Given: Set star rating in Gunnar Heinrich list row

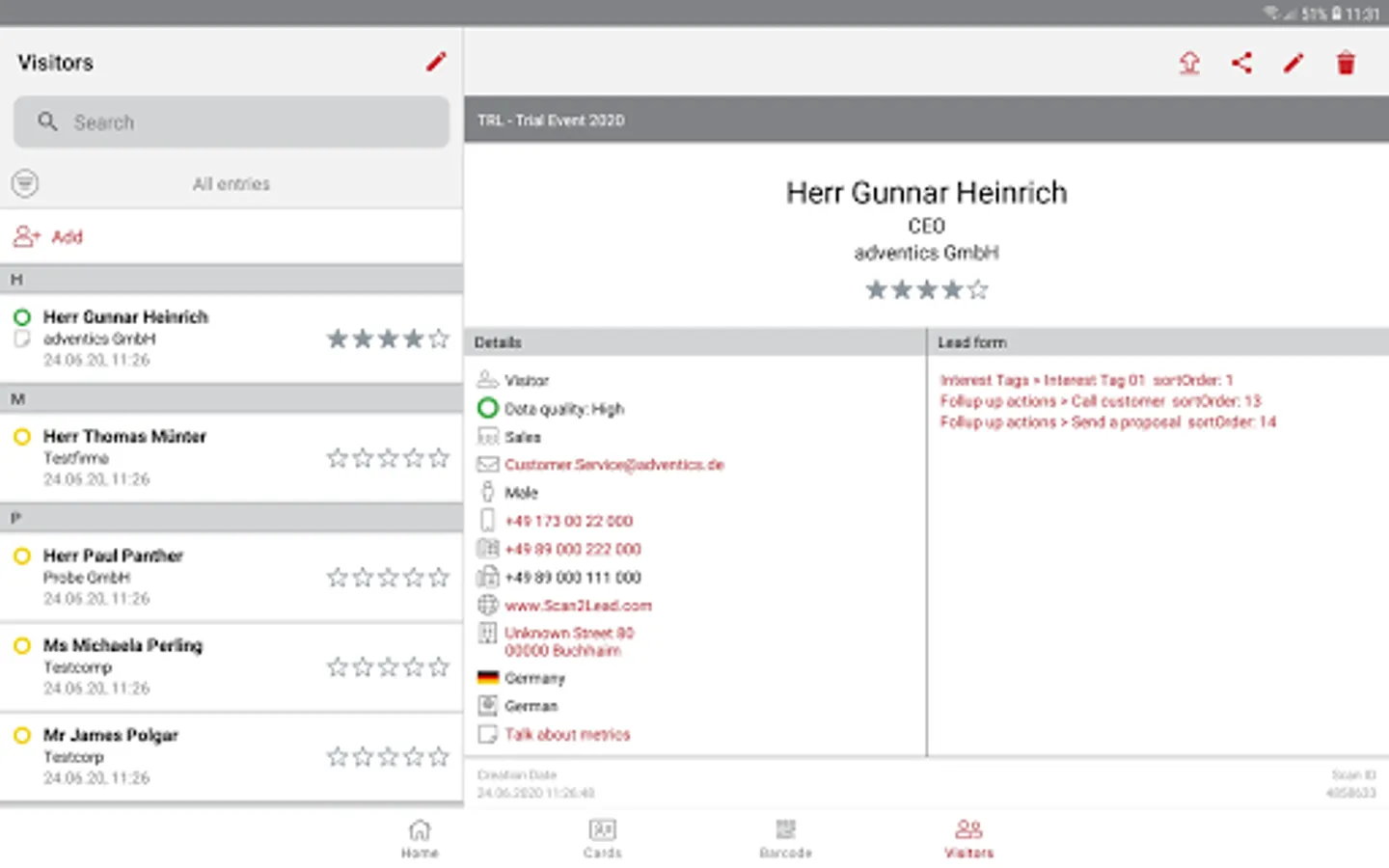Looking at the screenshot, I should (x=388, y=339).
